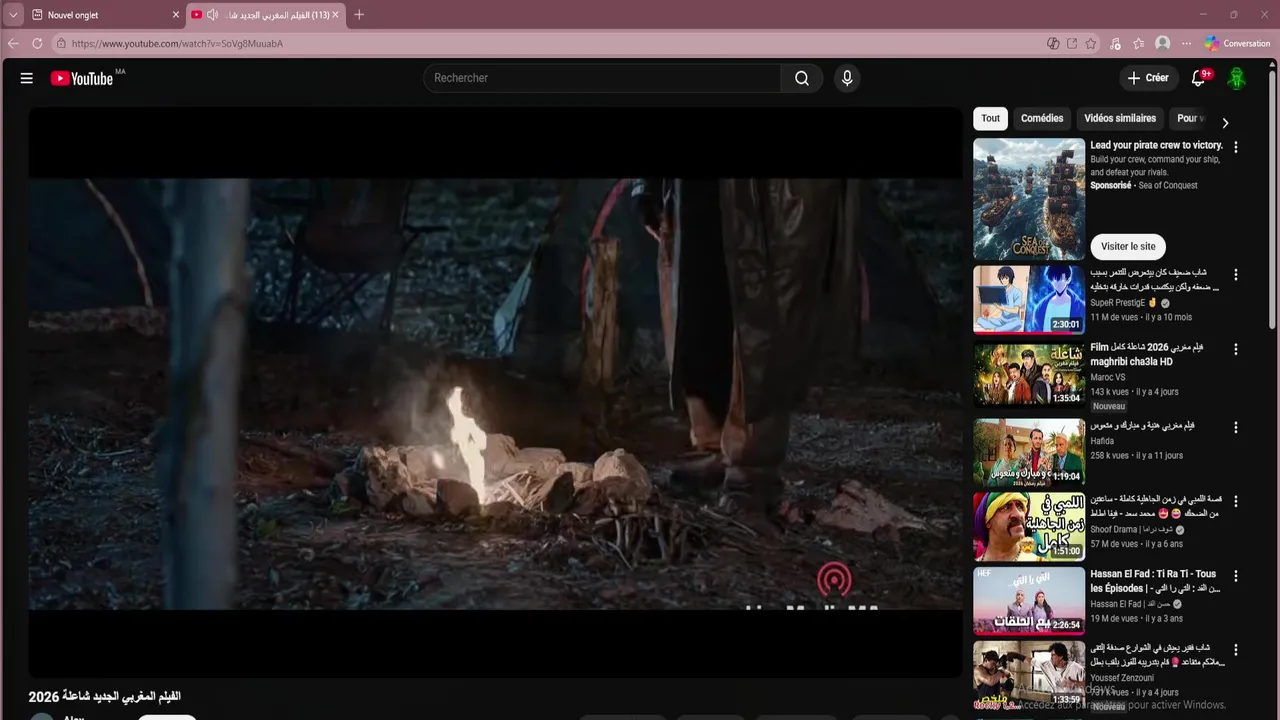Open the notifications bell

(1199, 78)
